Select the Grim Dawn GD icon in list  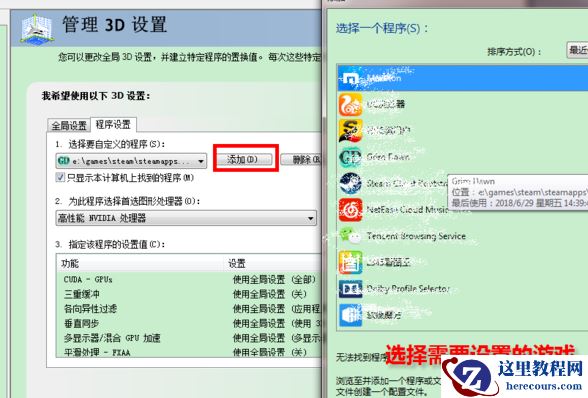point(351,157)
